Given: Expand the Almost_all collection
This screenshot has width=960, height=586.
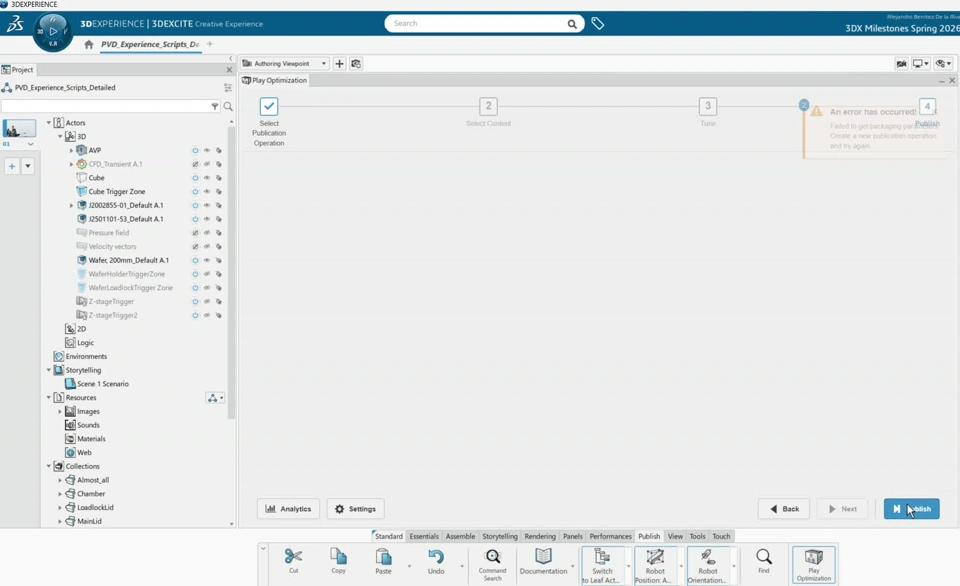Looking at the screenshot, I should point(60,480).
